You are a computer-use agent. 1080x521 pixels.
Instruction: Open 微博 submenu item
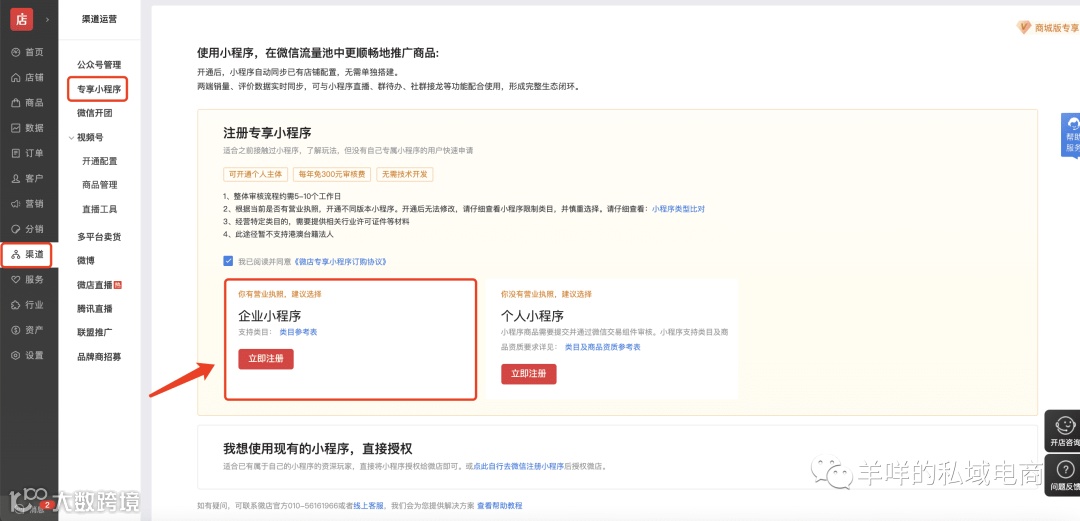(x=86, y=260)
